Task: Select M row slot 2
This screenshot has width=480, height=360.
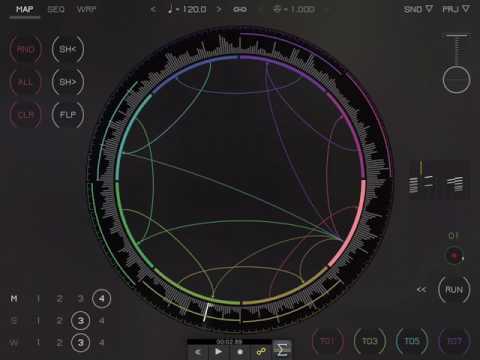Action: (60, 299)
